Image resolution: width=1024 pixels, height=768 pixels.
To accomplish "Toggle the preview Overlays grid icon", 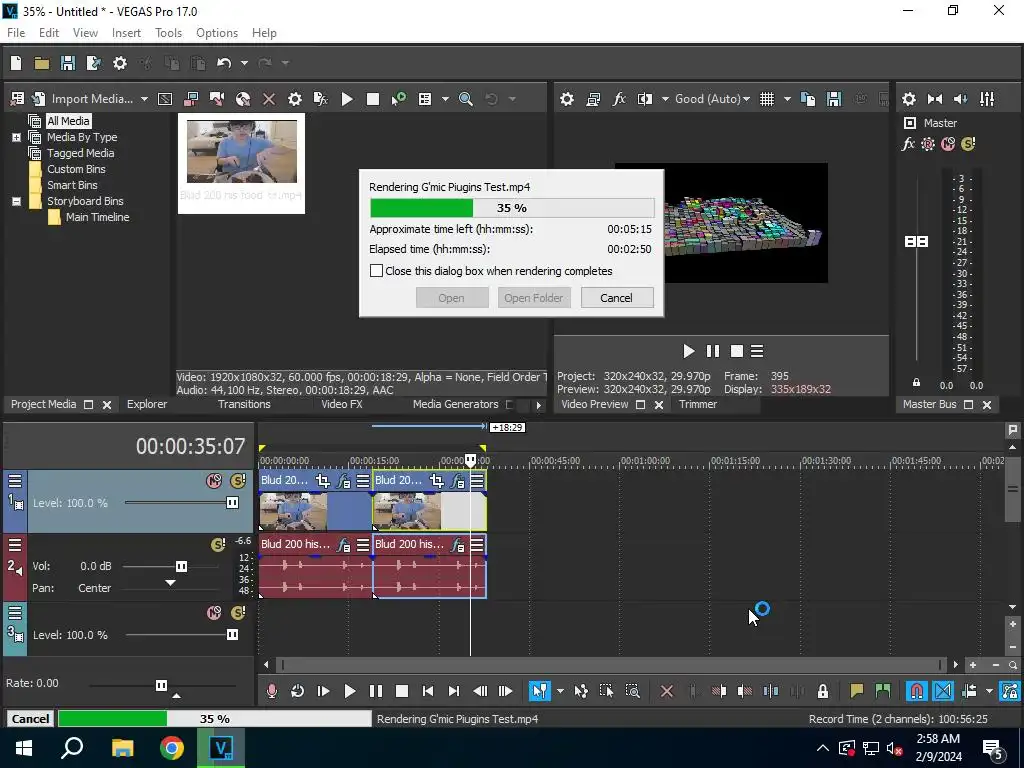I will pyautogui.click(x=767, y=99).
